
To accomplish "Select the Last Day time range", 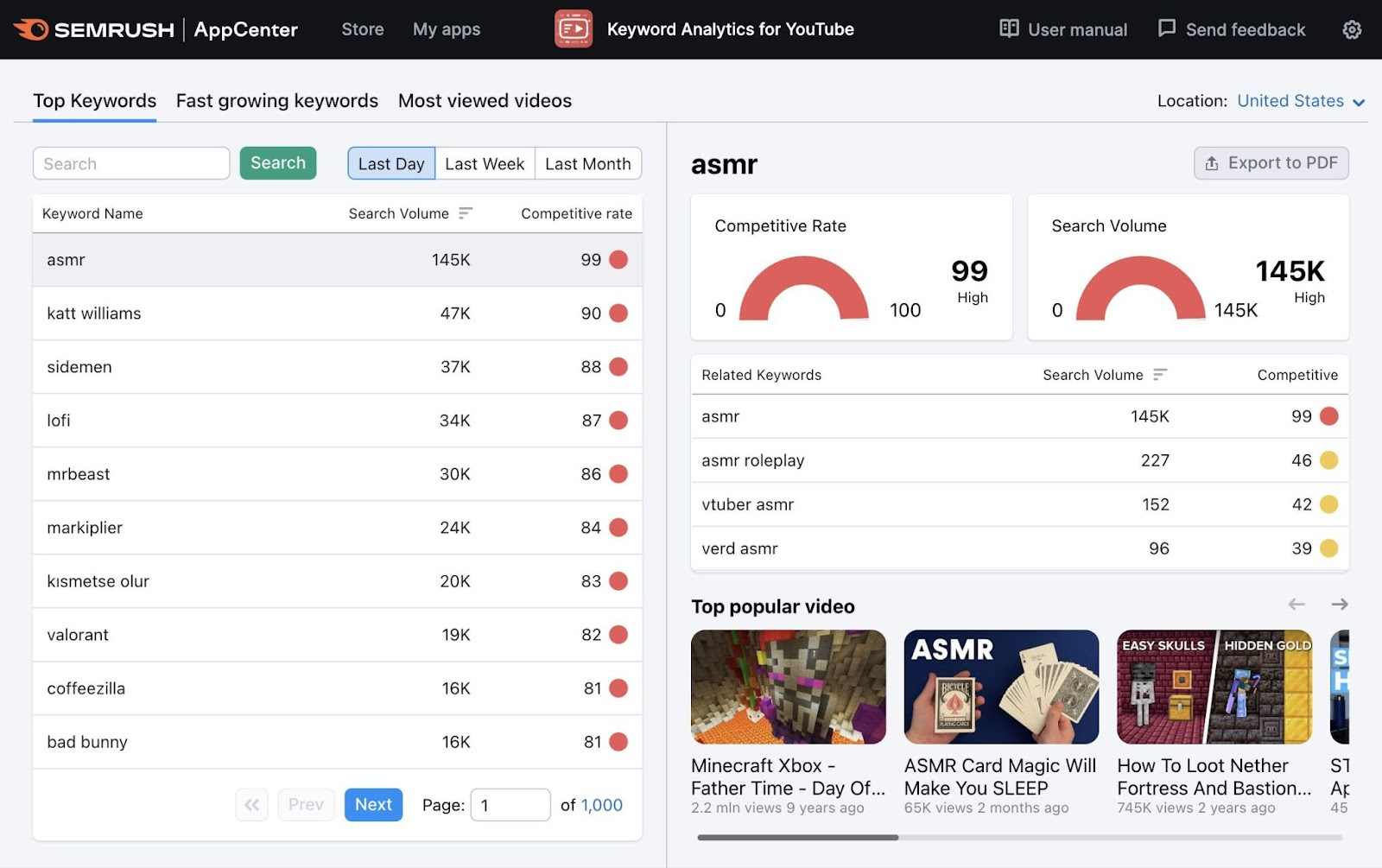I will tap(391, 163).
